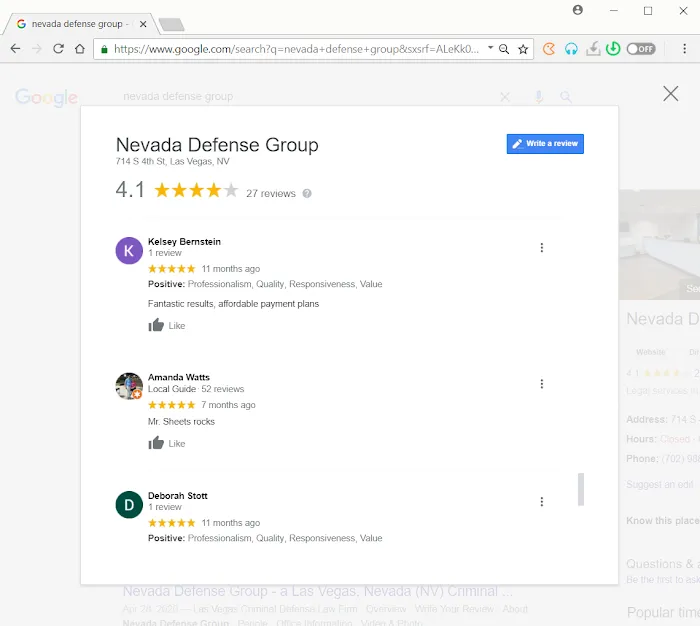Screen dimensions: 700x626
Task: Click the help icon beside 27 reviews
Action: point(307,193)
